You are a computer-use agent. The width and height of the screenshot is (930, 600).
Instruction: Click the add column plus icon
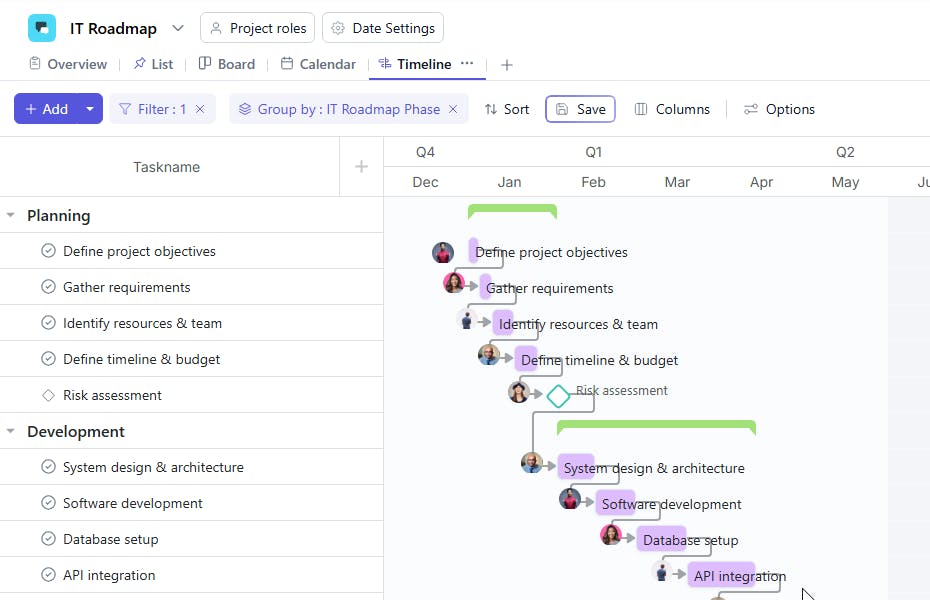(x=362, y=167)
